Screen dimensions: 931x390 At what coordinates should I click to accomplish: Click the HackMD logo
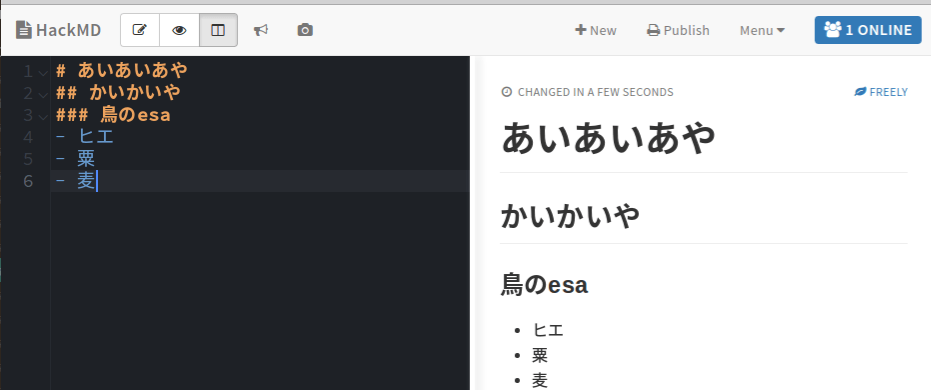pos(58,30)
